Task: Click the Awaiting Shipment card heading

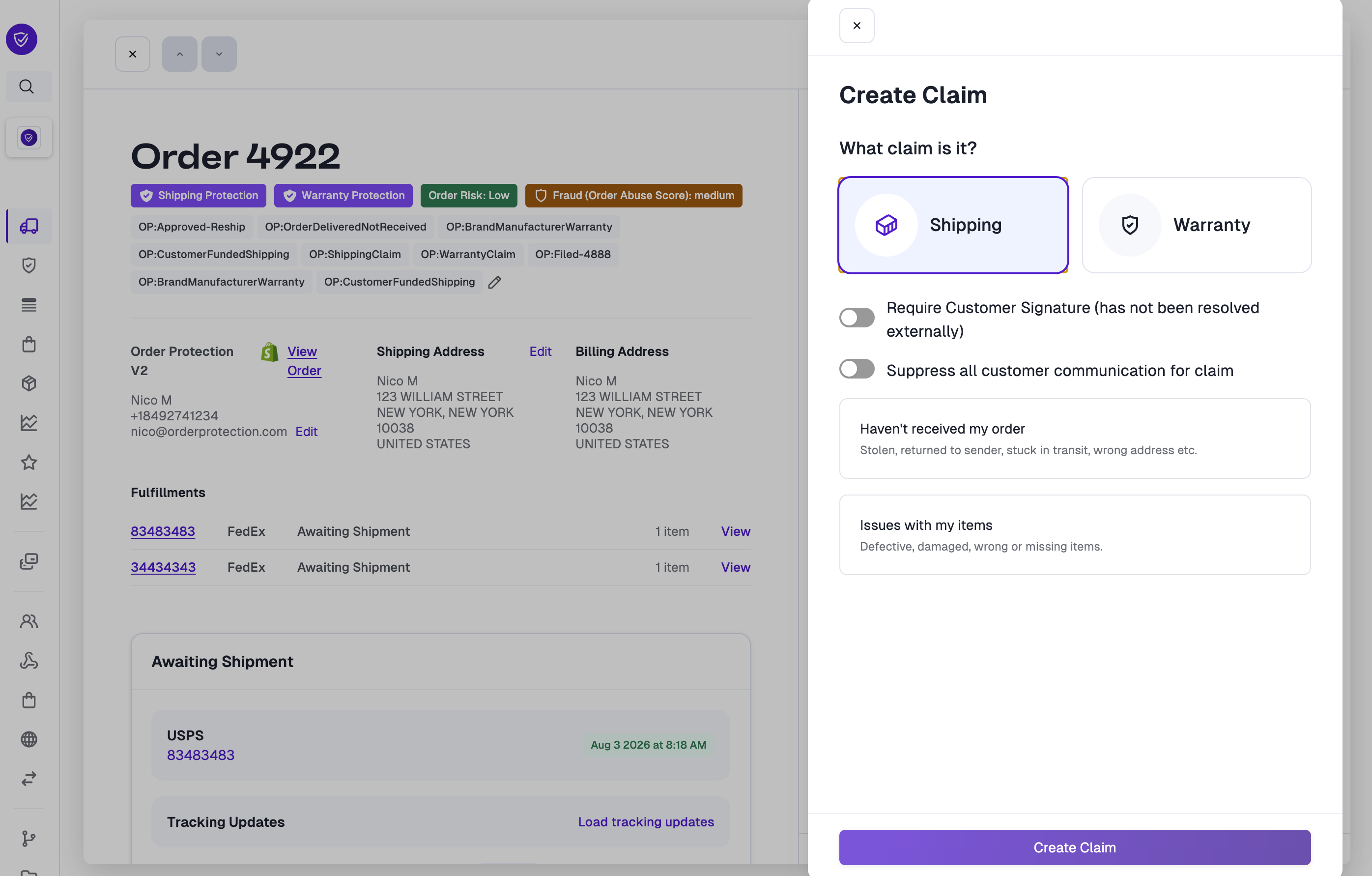Action: [222, 662]
